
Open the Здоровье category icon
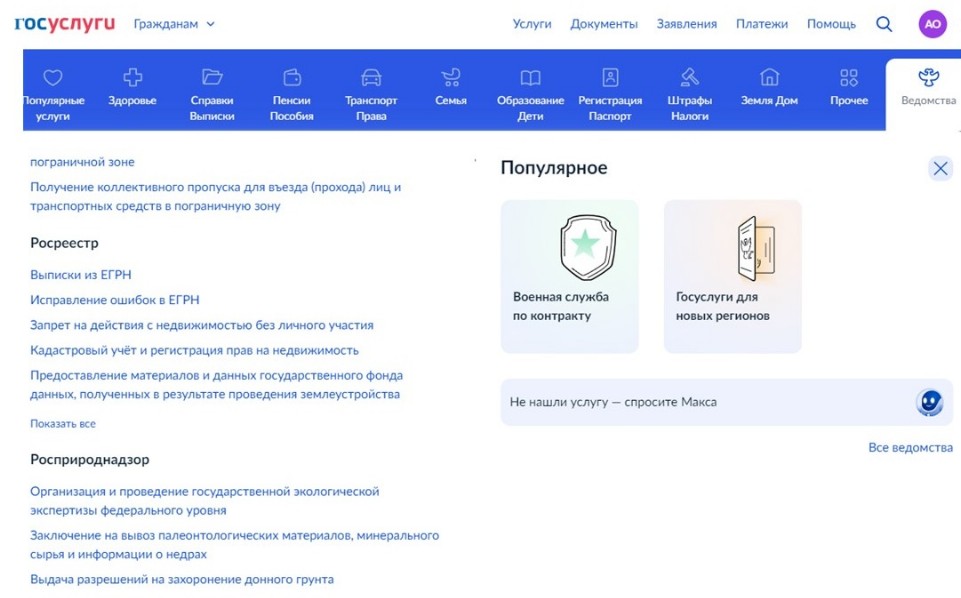point(132,78)
